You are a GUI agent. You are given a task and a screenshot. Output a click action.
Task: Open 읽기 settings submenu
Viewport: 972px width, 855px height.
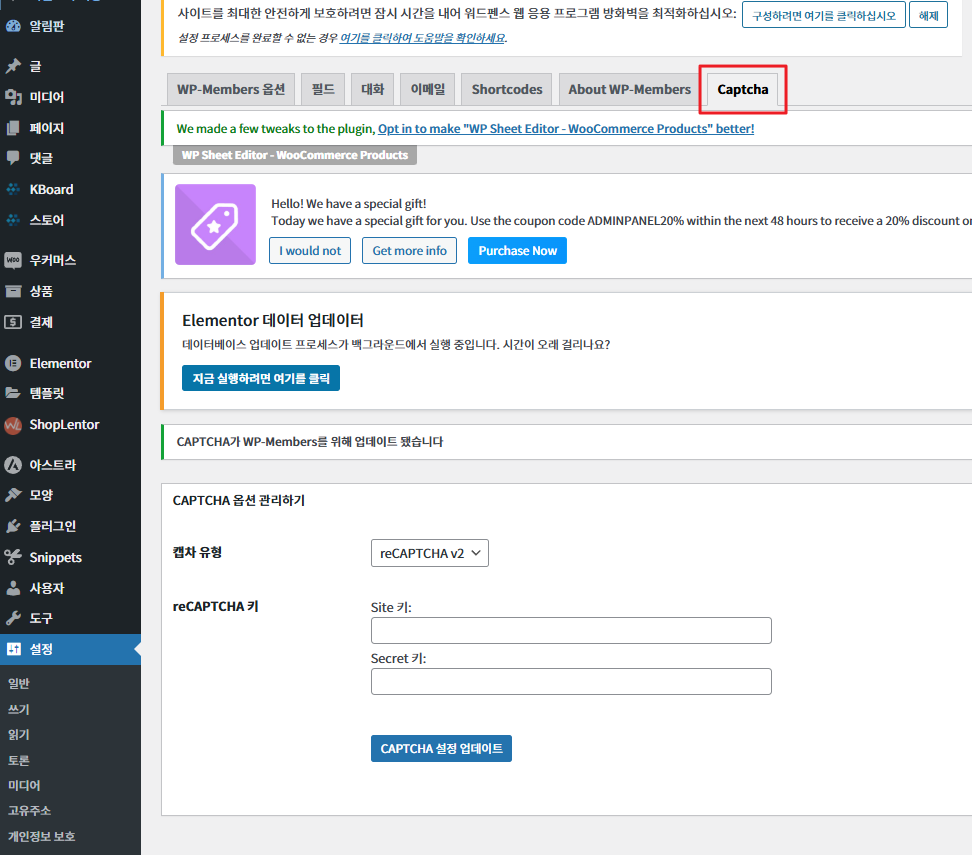pyautogui.click(x=19, y=734)
